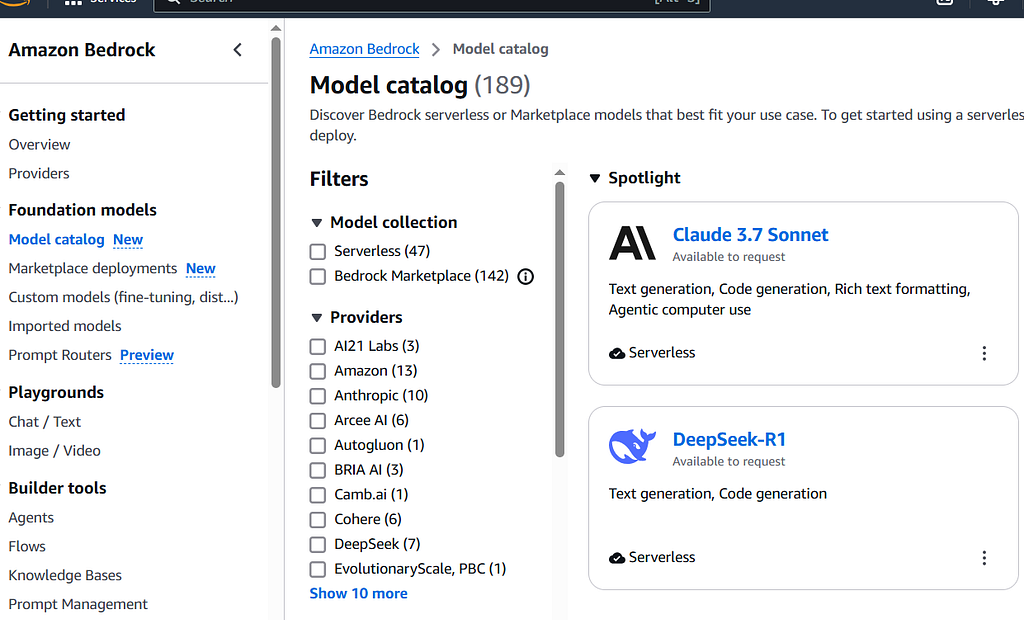Click Serverless cloud icon on Claude card
Screen dimensions: 1024x620
[x=616, y=353]
